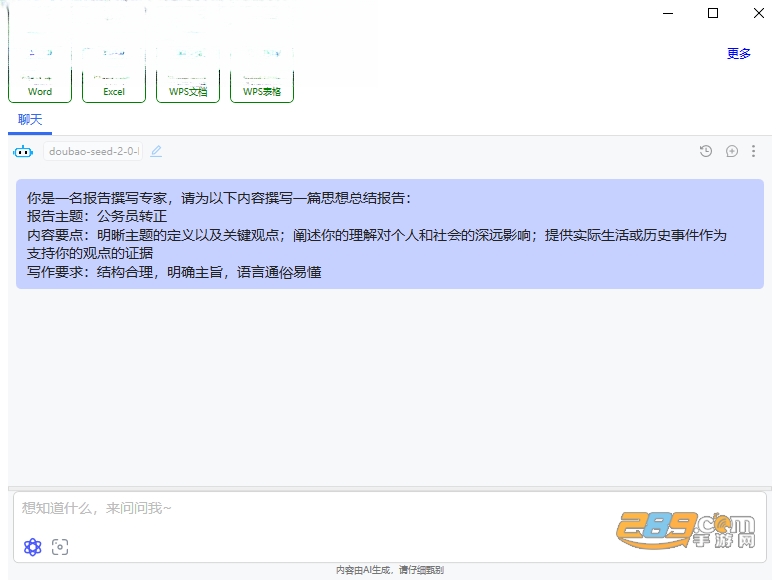Image resolution: width=780 pixels, height=588 pixels.
Task: Click the pencil edit icon
Action: pos(156,151)
